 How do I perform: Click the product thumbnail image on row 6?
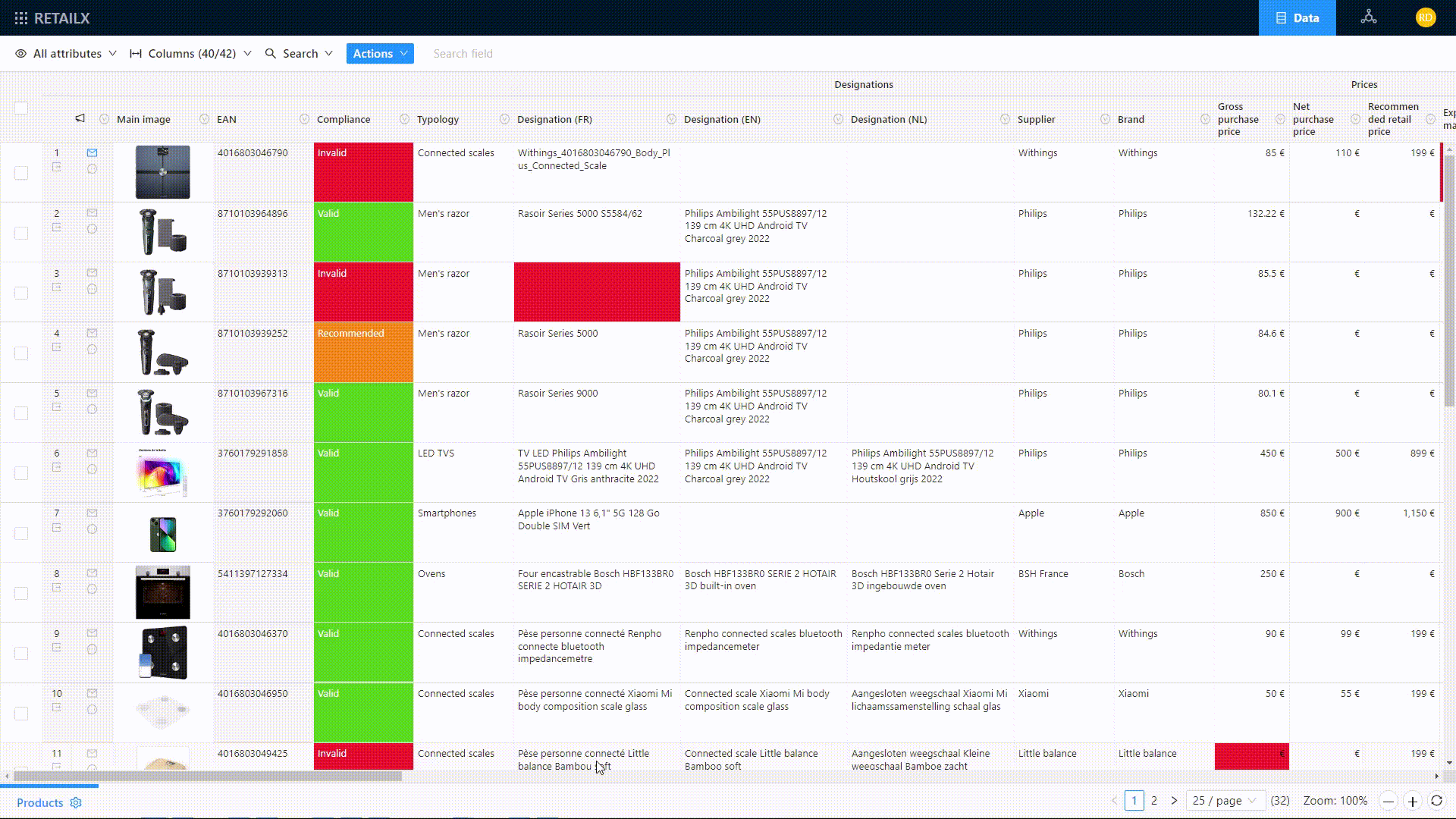tap(162, 472)
